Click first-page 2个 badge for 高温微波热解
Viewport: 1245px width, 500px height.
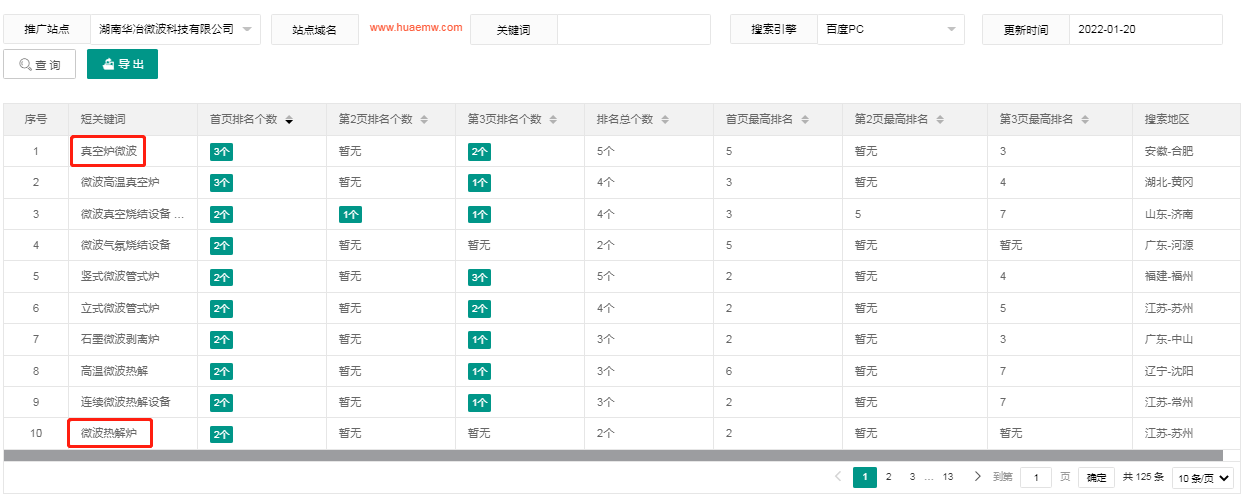point(221,371)
